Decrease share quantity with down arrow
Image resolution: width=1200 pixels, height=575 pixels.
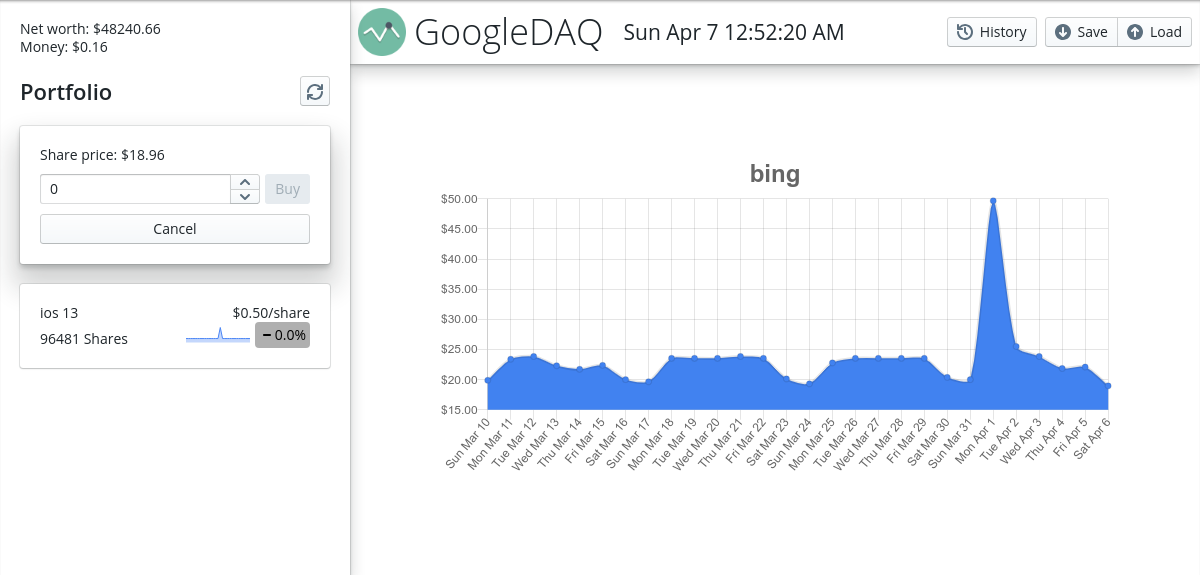(x=245, y=196)
